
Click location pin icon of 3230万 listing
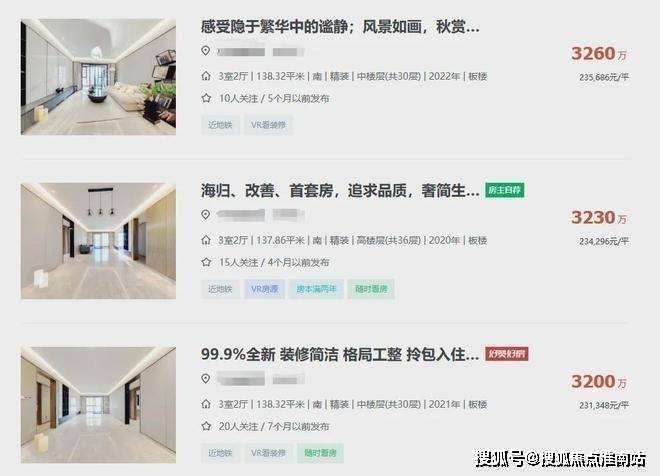point(205,215)
